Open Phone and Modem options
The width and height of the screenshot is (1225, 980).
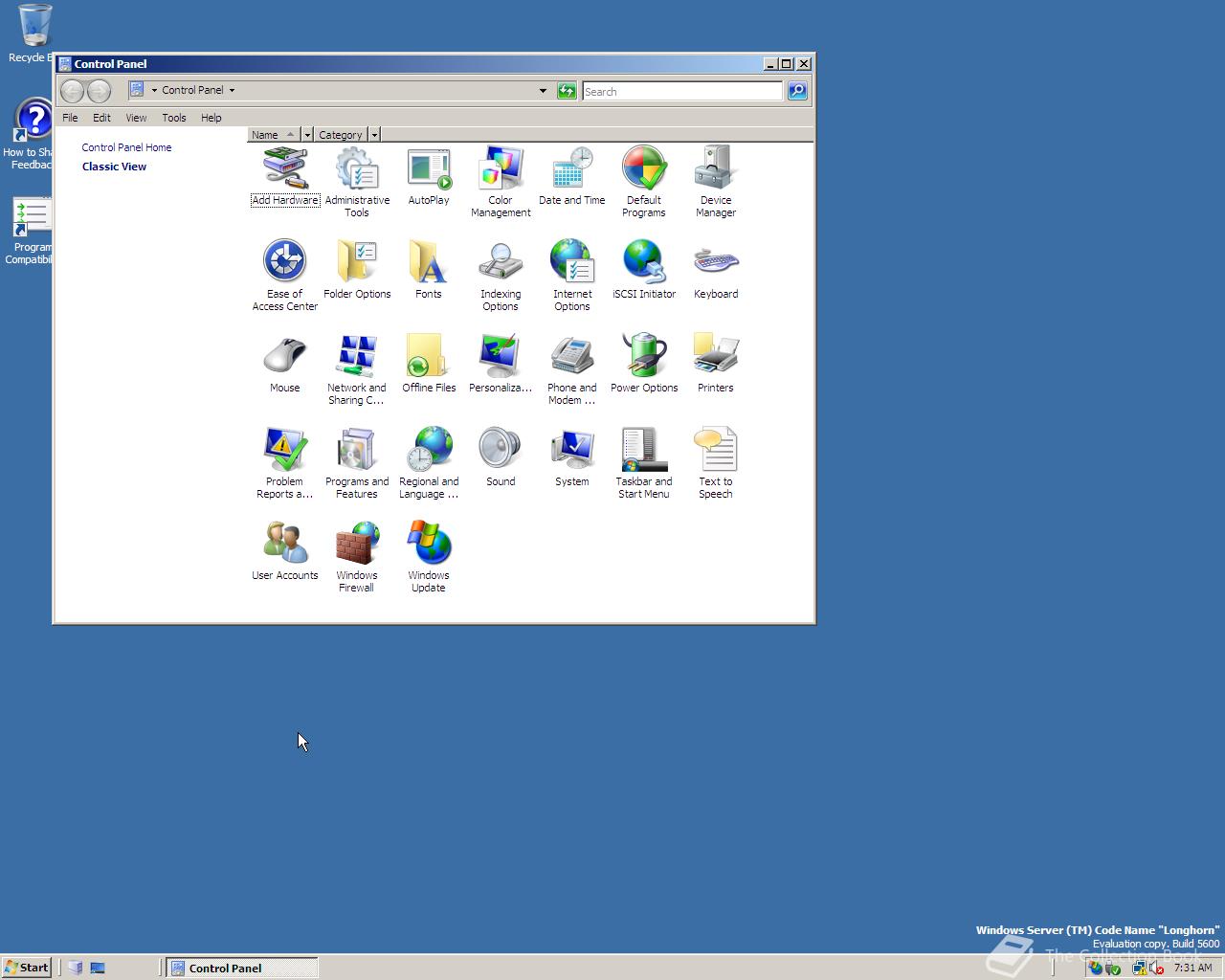(x=572, y=369)
